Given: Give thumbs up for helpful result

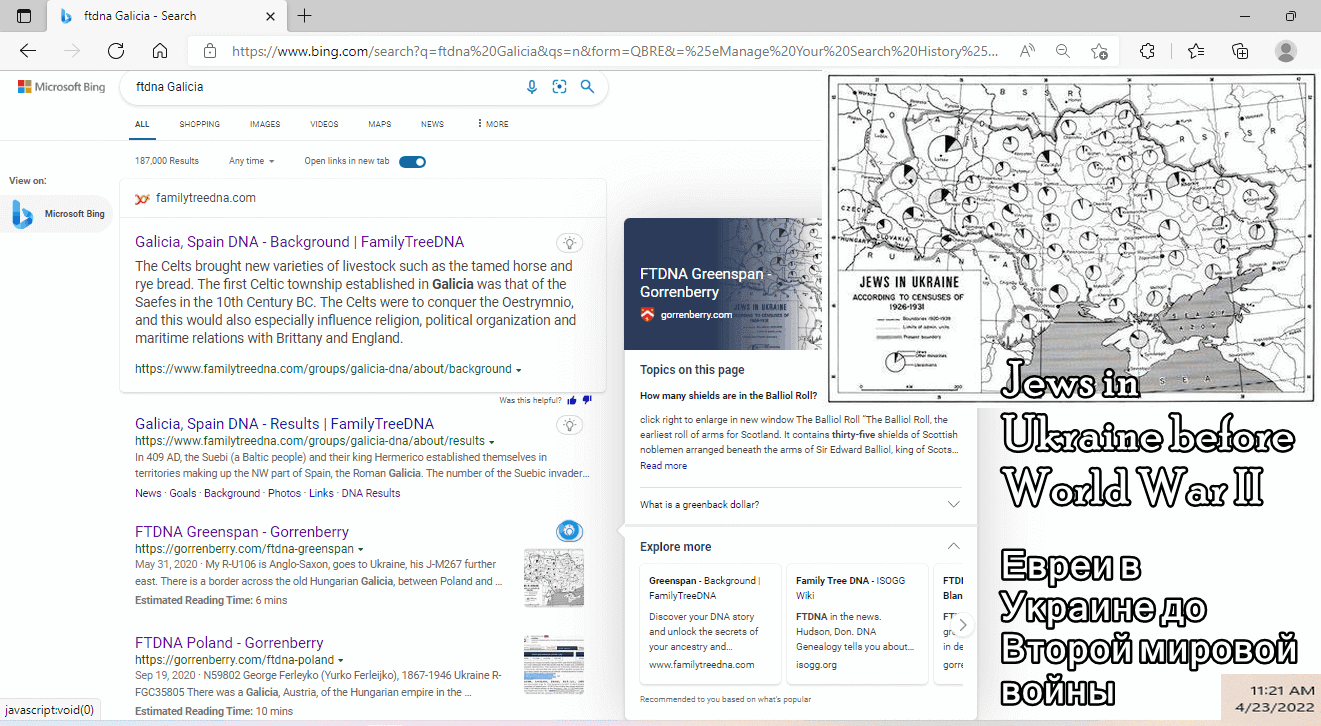Looking at the screenshot, I should coord(572,400).
